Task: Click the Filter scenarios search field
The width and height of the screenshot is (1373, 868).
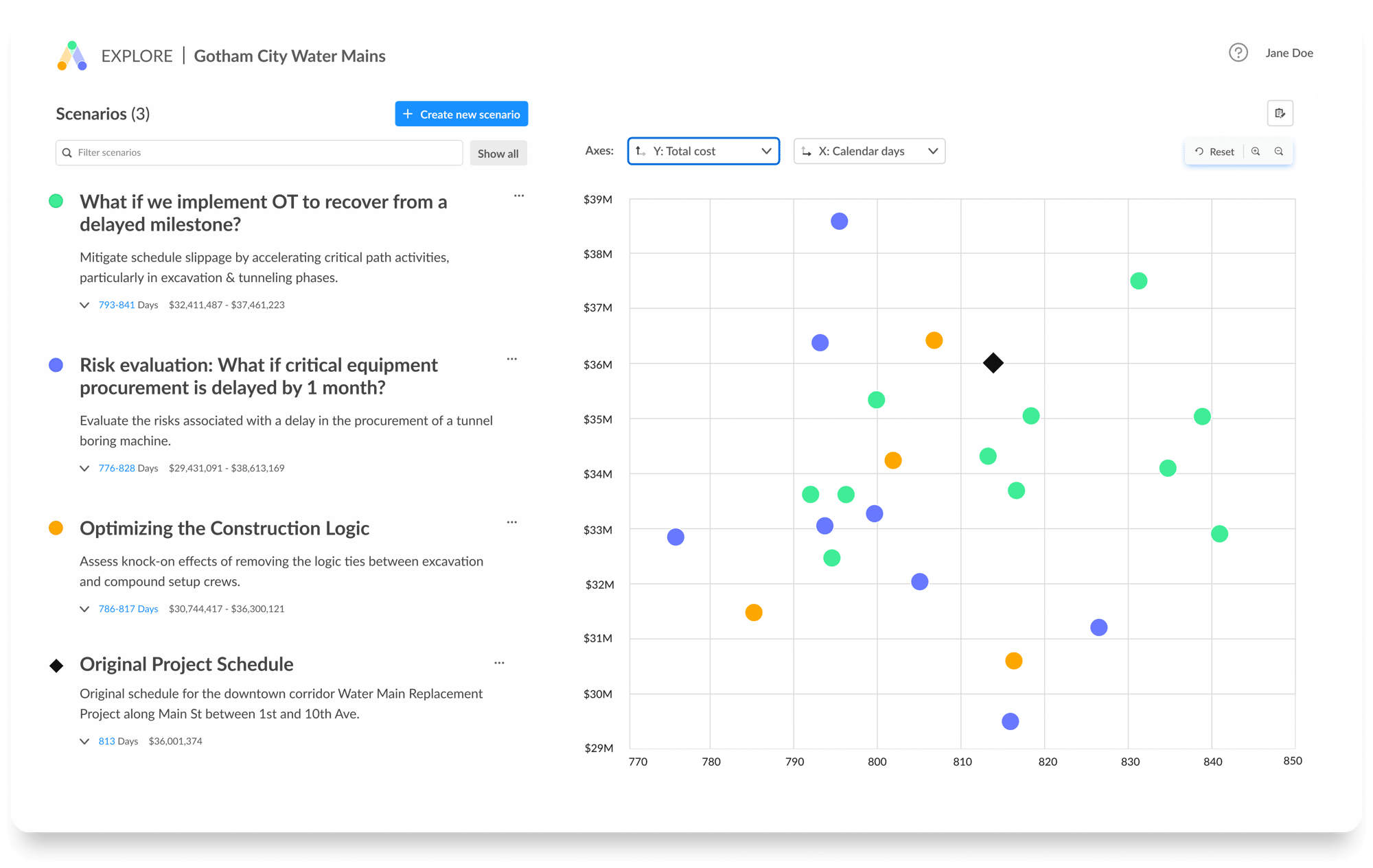Action: coord(261,153)
